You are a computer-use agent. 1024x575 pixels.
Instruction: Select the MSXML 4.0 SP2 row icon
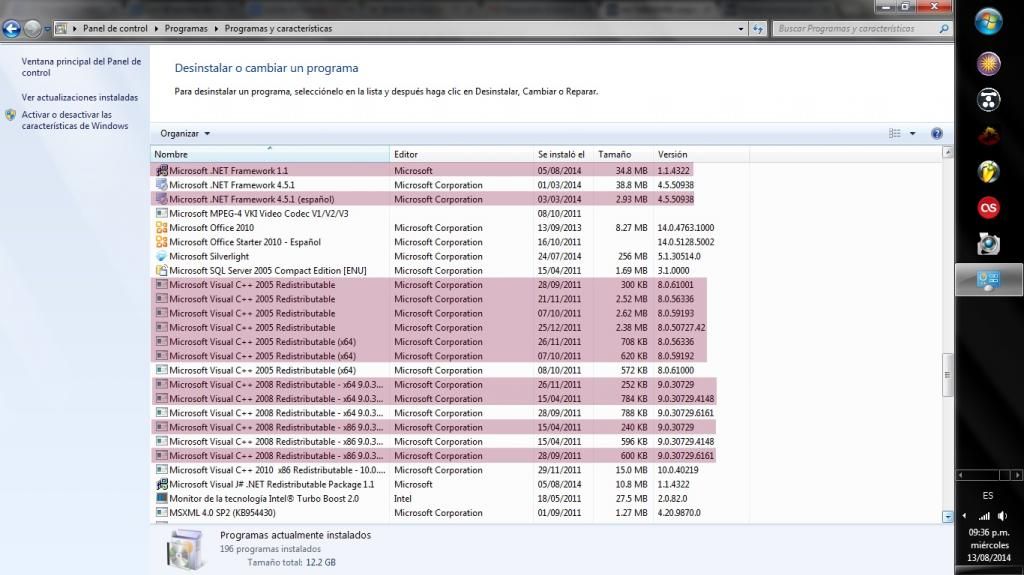coord(161,513)
